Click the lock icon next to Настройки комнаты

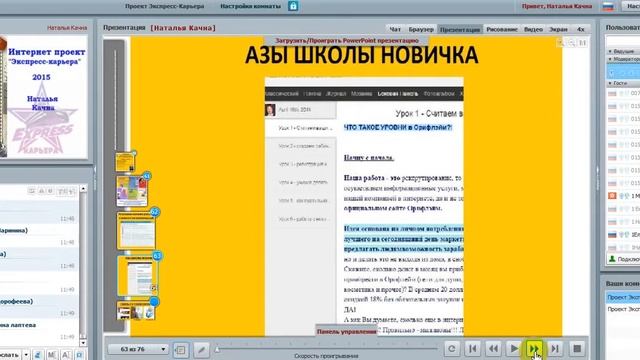[293, 6]
